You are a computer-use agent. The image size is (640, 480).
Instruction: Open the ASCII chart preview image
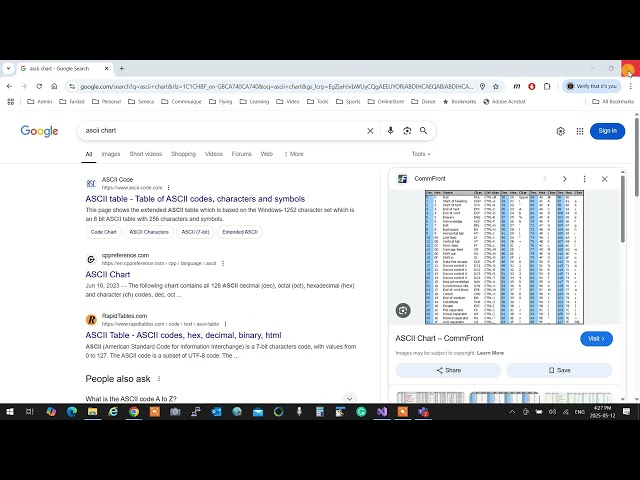click(x=504, y=257)
